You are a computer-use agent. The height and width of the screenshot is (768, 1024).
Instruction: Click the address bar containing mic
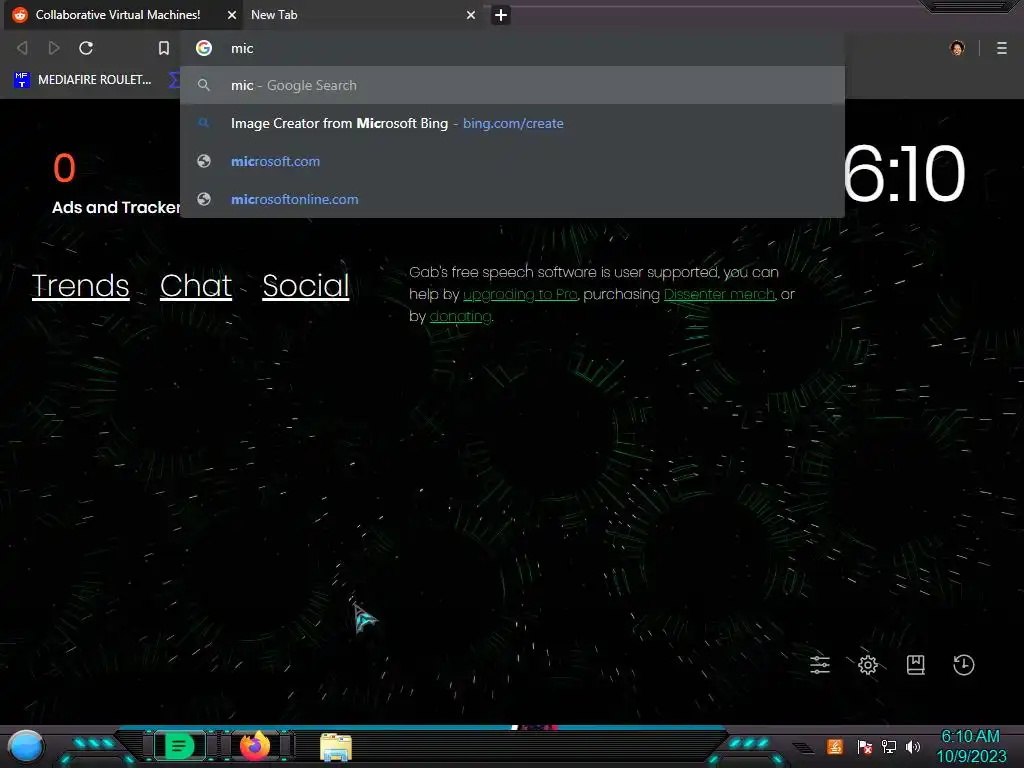tap(513, 48)
